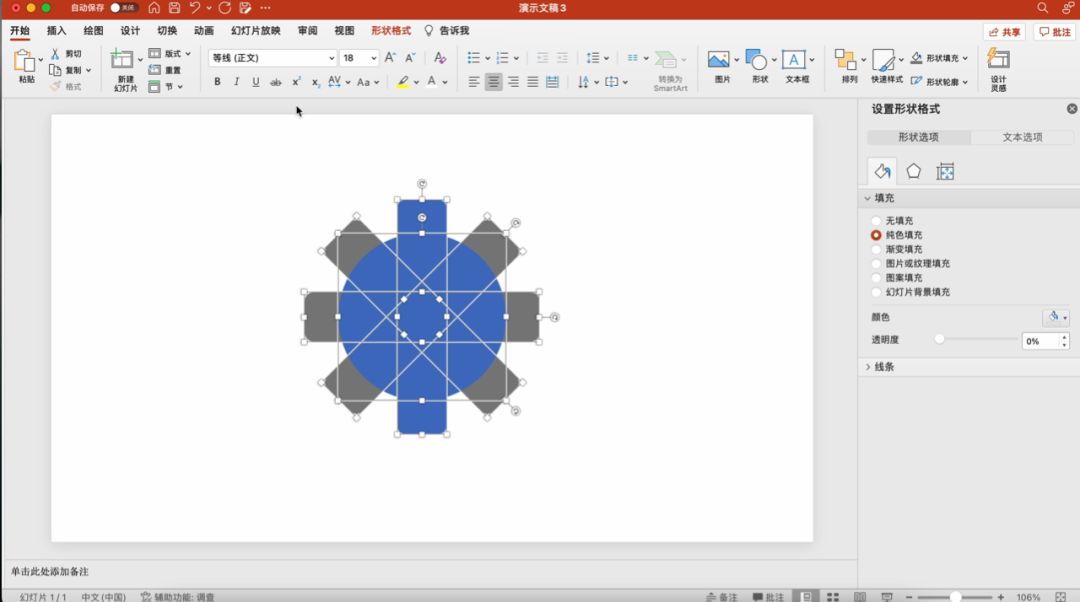Click the Save icon in title bar
The height and width of the screenshot is (602, 1080).
pos(174,8)
